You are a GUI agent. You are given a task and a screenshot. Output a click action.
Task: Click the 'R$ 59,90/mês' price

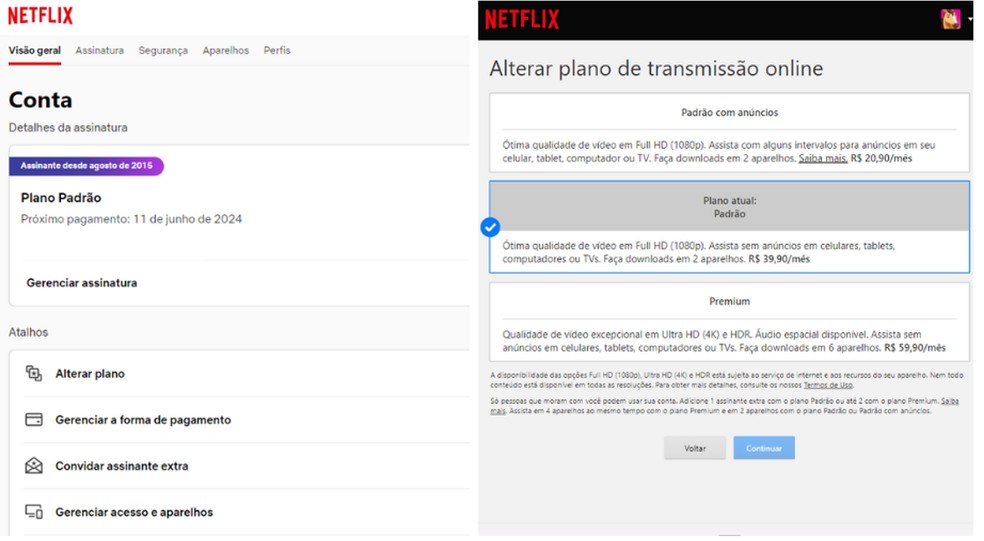coord(915,348)
